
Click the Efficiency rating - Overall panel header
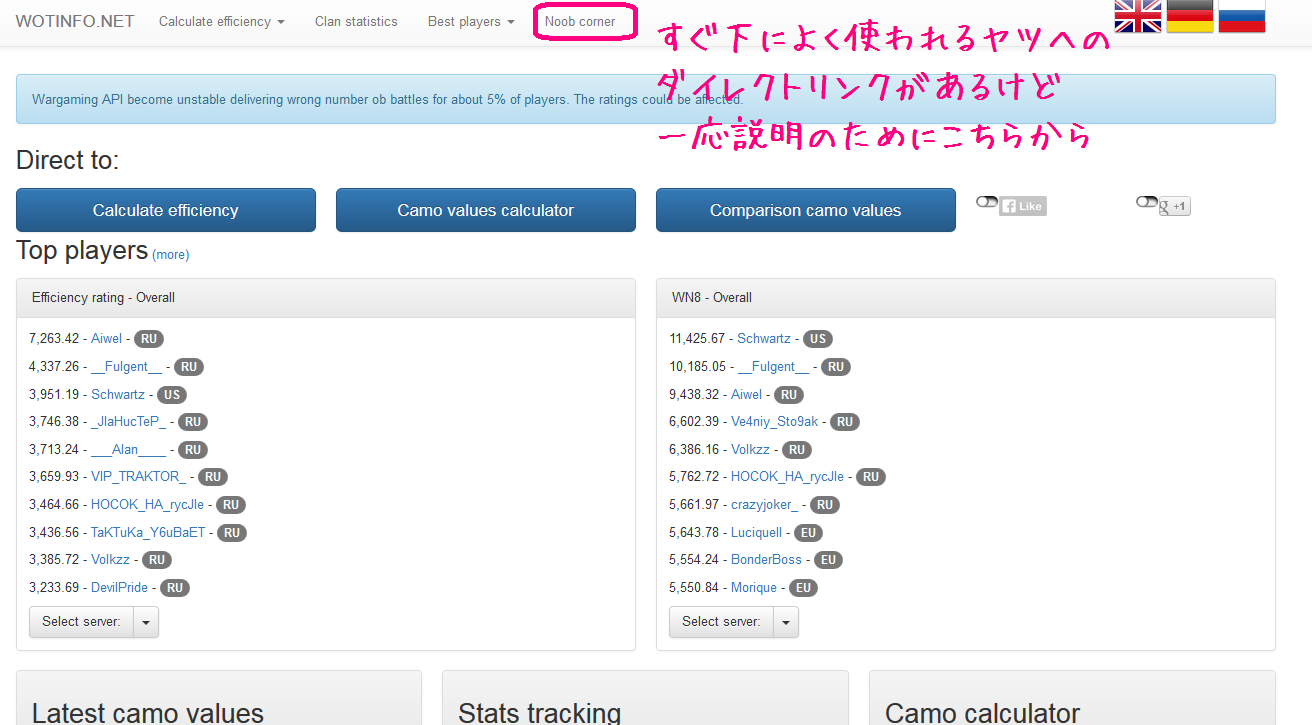click(326, 298)
